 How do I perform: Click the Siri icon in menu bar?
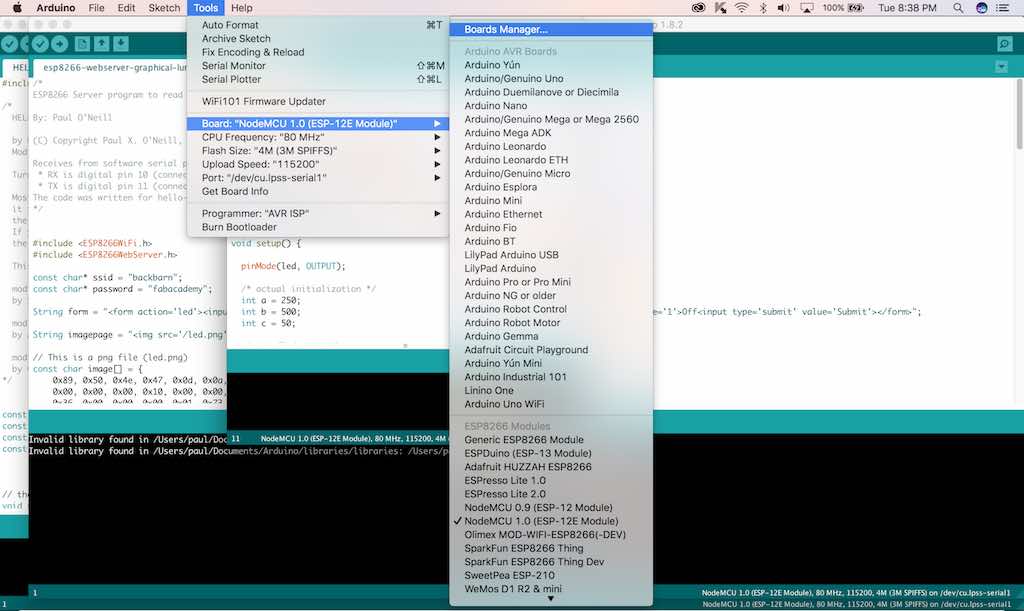(x=982, y=8)
